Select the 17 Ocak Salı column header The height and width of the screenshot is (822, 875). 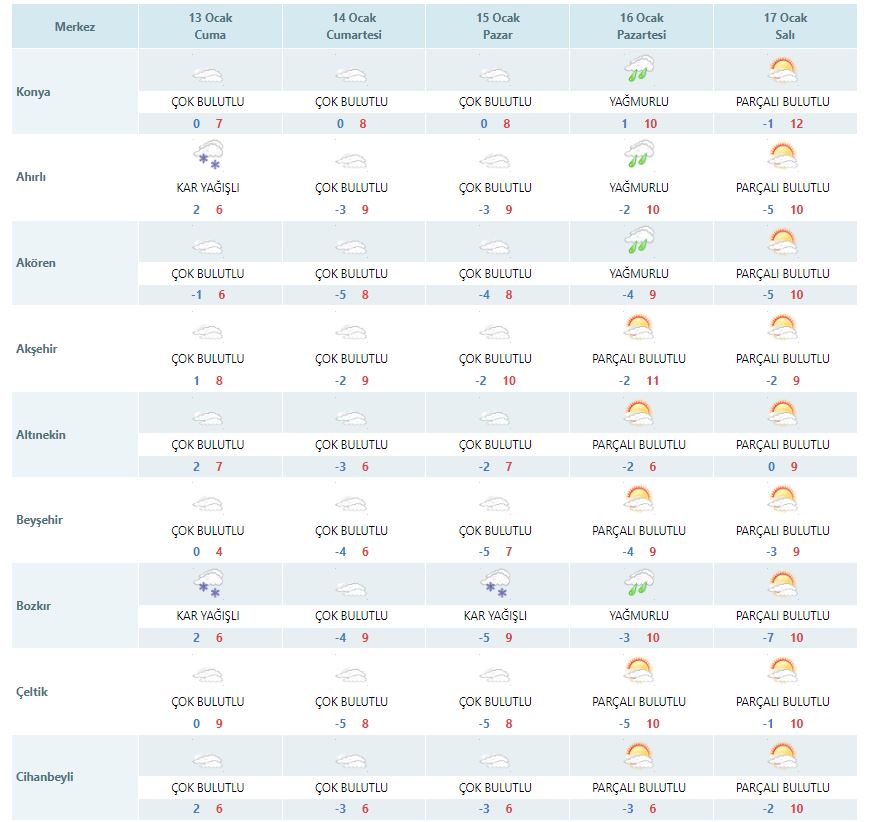[783, 26]
